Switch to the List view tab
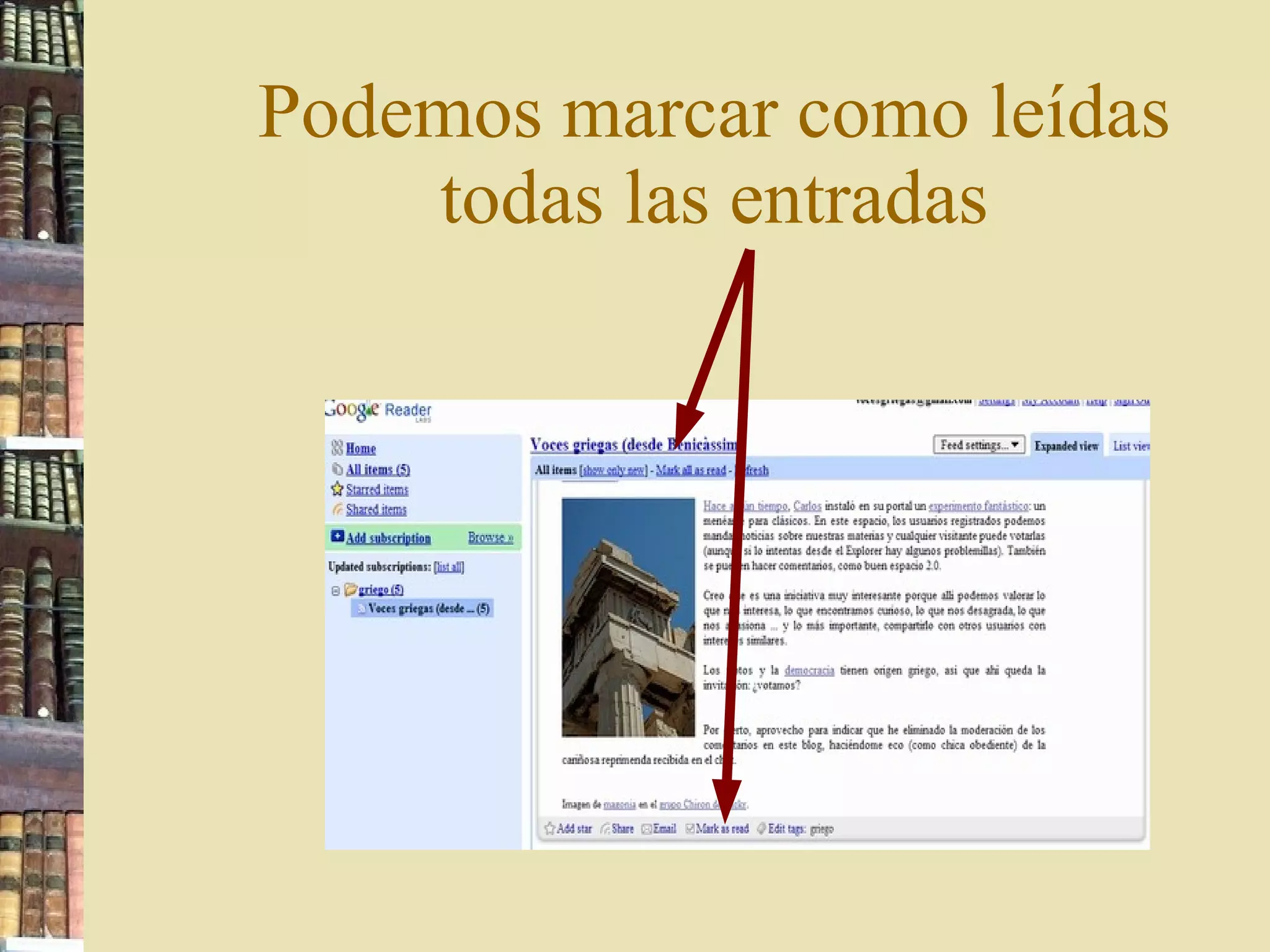1270x952 pixels. tap(1131, 446)
